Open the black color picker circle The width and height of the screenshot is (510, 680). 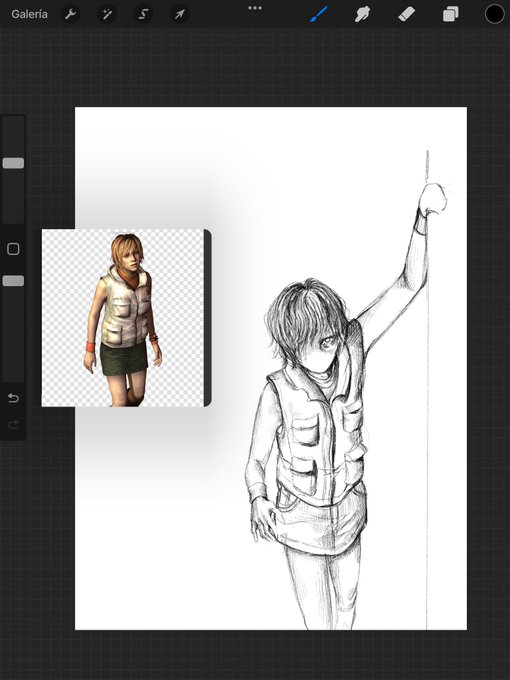point(494,14)
